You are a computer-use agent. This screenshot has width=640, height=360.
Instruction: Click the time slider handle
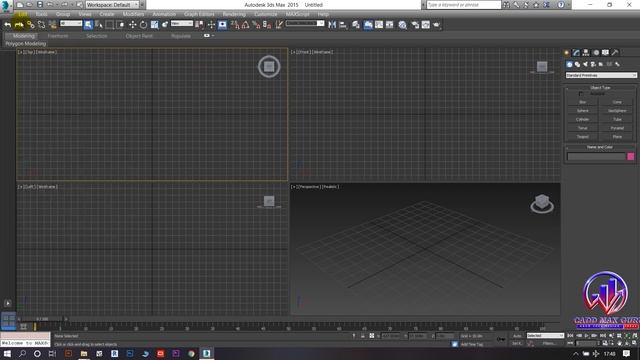click(42, 319)
